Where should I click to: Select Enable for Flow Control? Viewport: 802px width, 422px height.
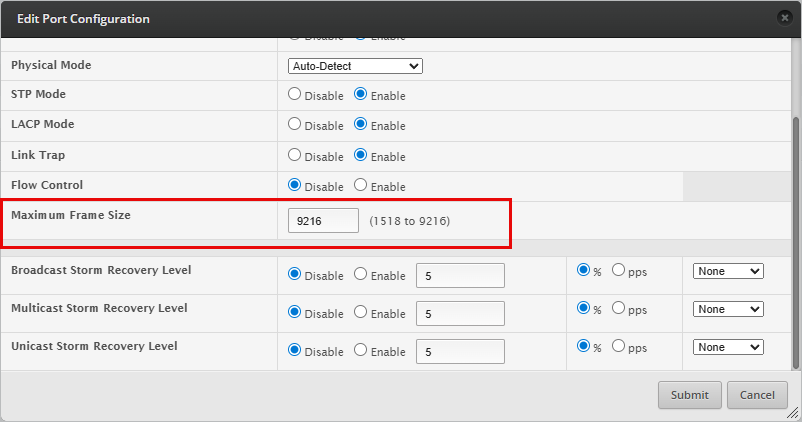tap(361, 185)
